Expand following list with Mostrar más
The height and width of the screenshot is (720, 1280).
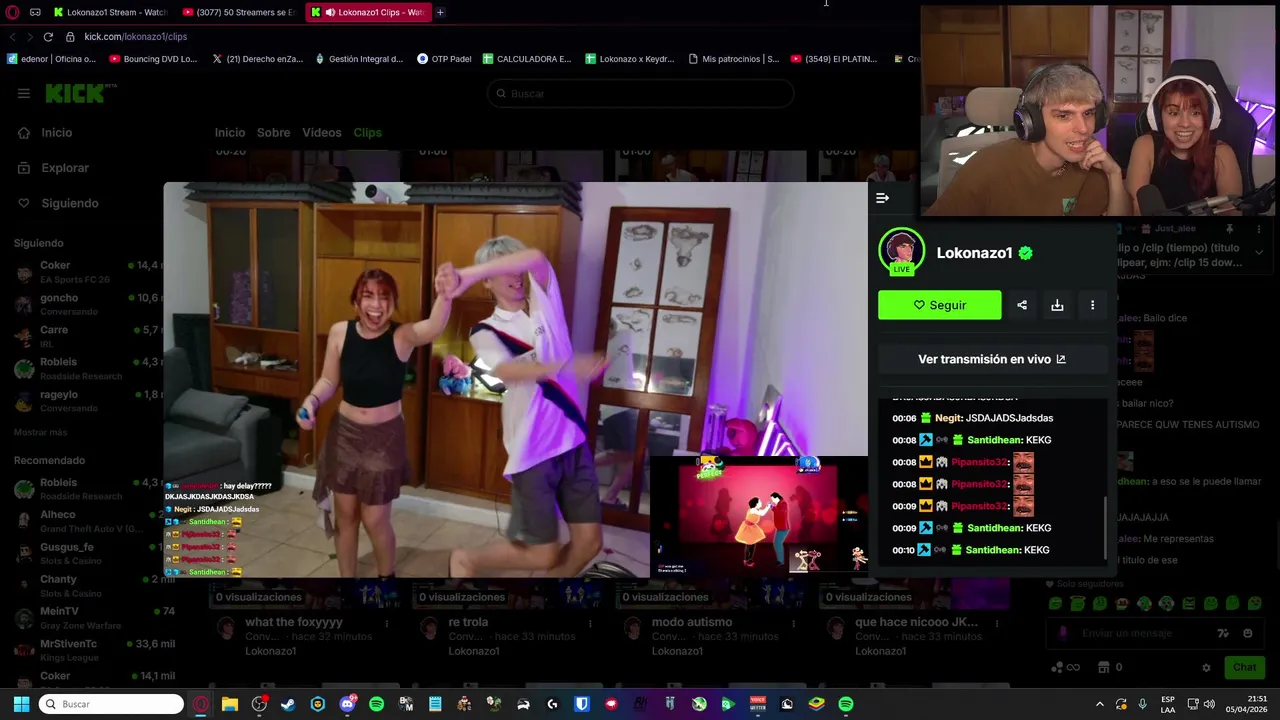click(40, 432)
